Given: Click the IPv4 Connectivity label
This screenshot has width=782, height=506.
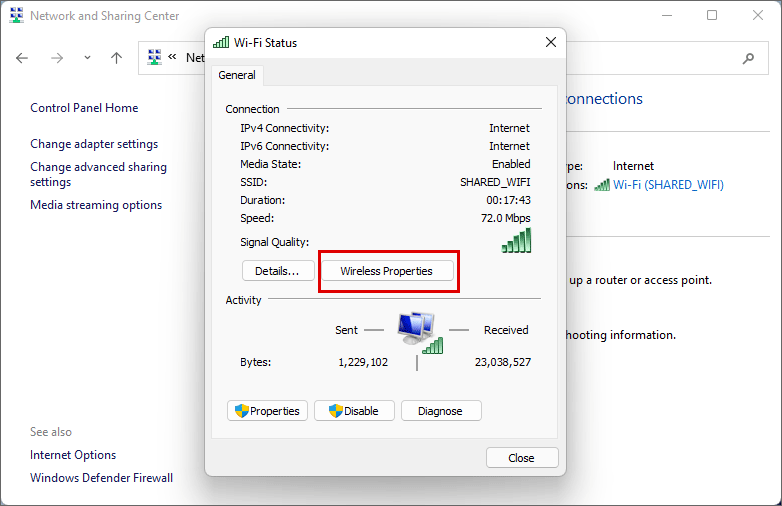Looking at the screenshot, I should point(285,129).
